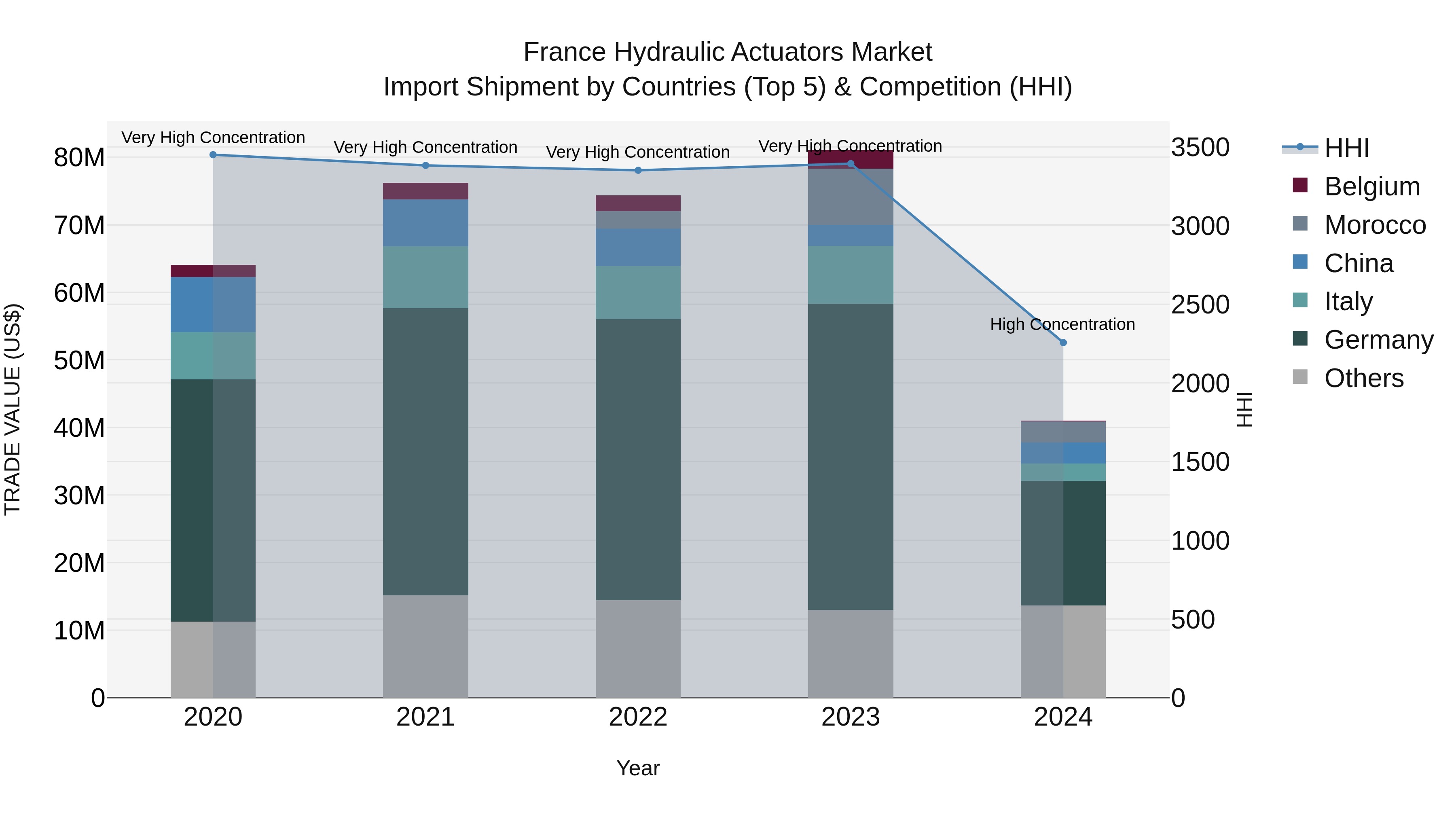Click the Germany segment of the 2021 bar
The height and width of the screenshot is (819, 1456).
pyautogui.click(x=425, y=452)
